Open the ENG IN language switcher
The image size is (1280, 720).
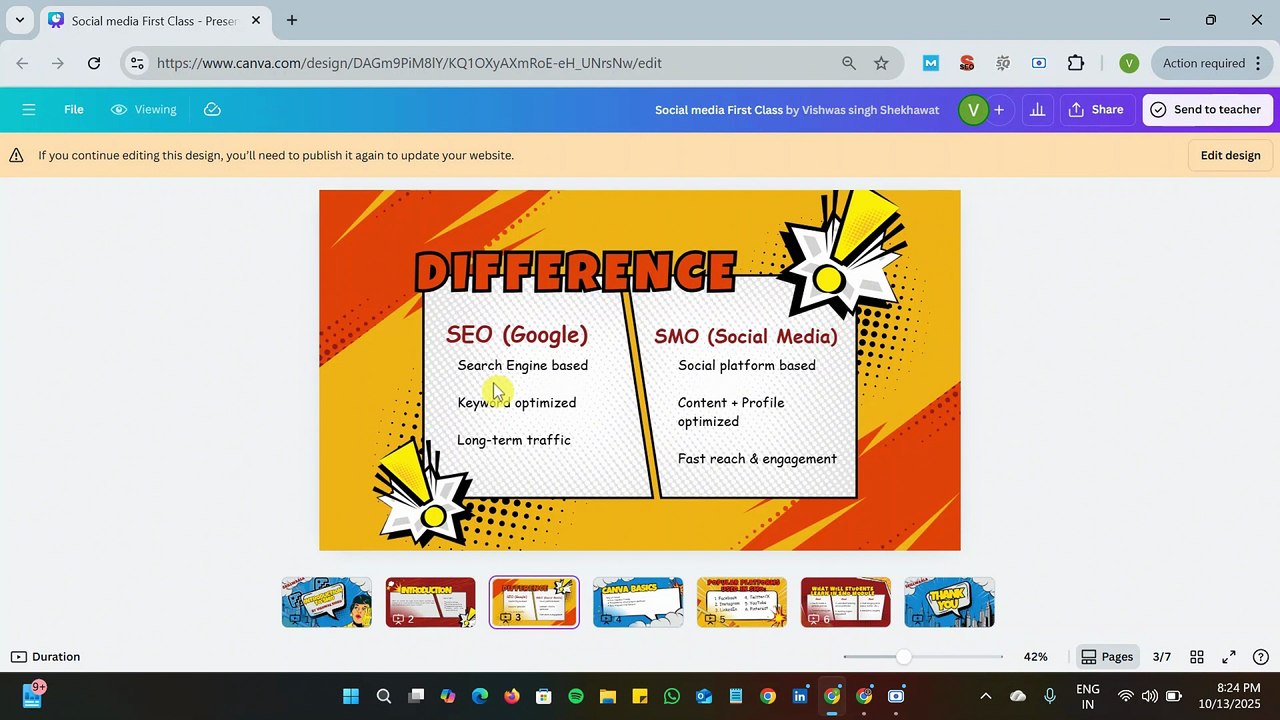tap(1088, 696)
